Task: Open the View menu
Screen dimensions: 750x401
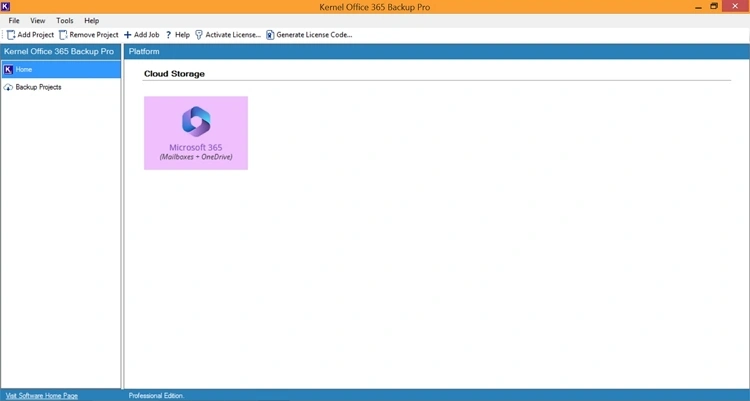Action: click(x=38, y=21)
